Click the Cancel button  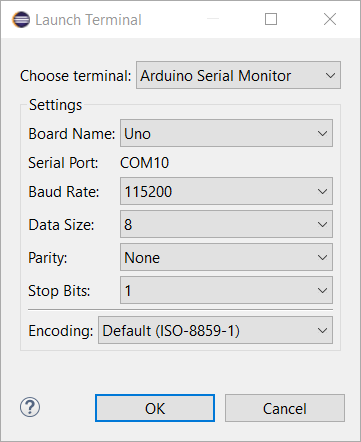[x=285, y=408]
